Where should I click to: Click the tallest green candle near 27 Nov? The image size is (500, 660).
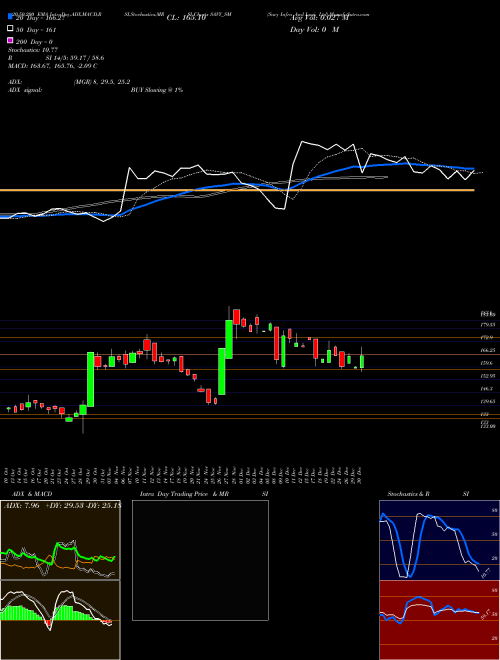tap(229, 339)
